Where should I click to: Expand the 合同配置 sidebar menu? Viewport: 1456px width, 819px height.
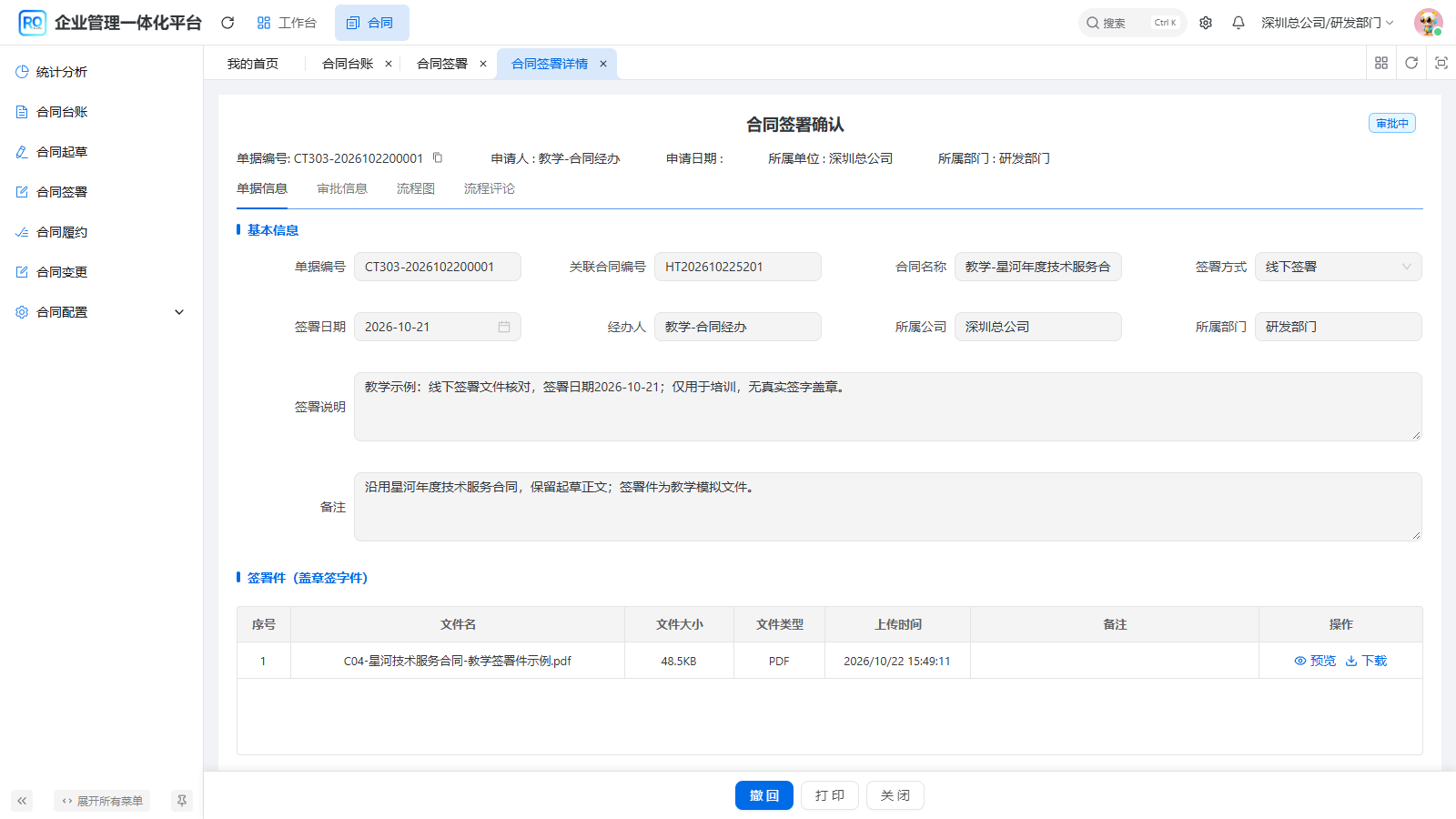click(x=101, y=312)
